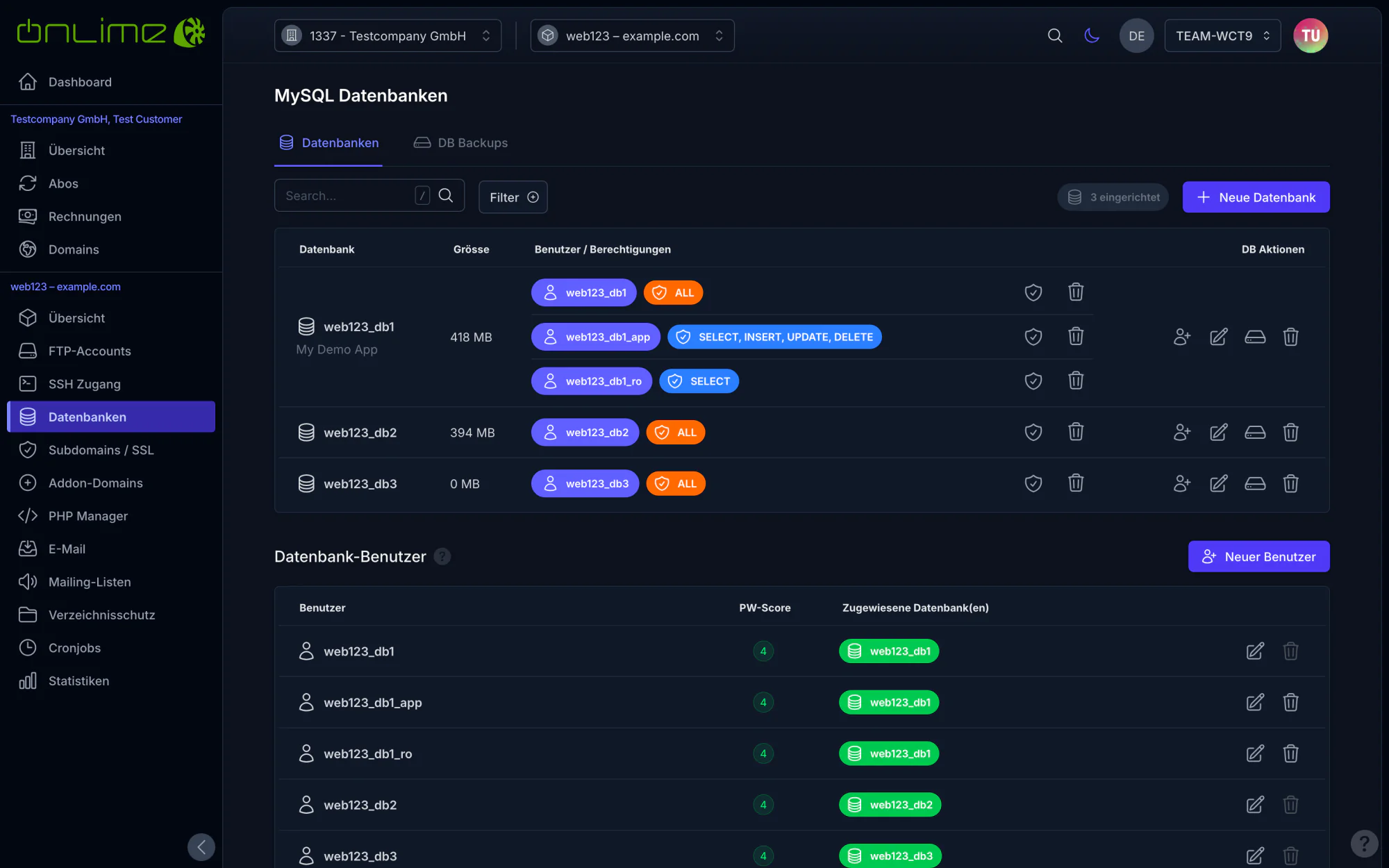The width and height of the screenshot is (1389, 868).
Task: Delete database web123_db3
Action: (x=1290, y=483)
